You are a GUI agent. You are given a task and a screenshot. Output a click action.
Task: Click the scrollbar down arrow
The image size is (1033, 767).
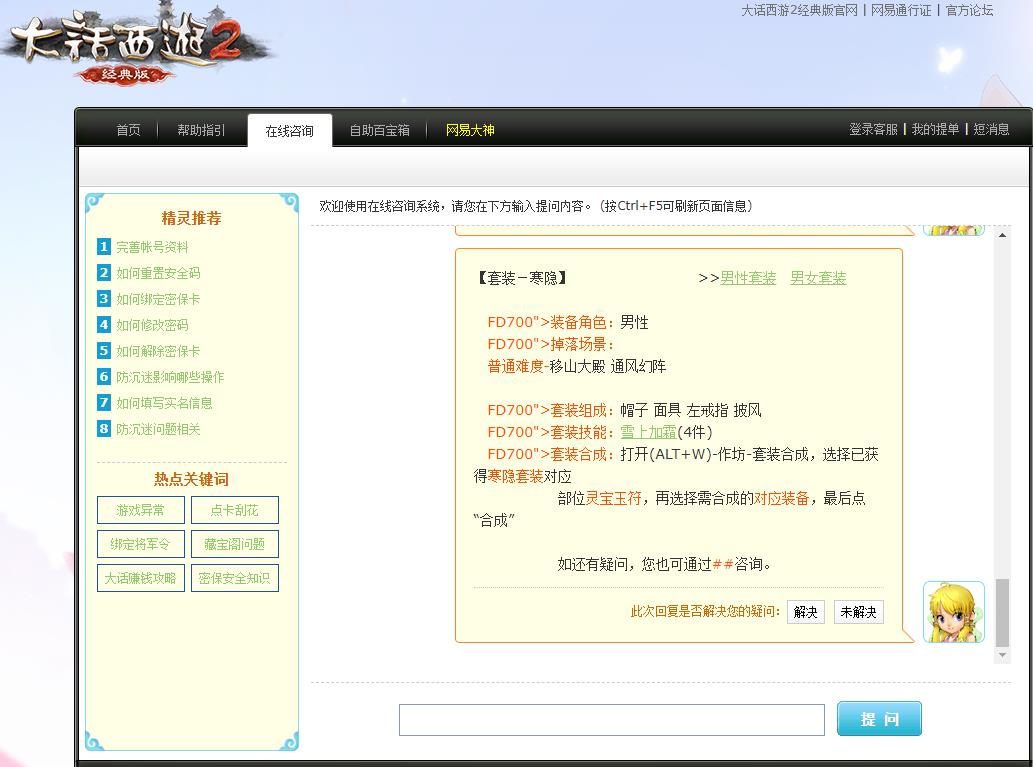point(1001,655)
